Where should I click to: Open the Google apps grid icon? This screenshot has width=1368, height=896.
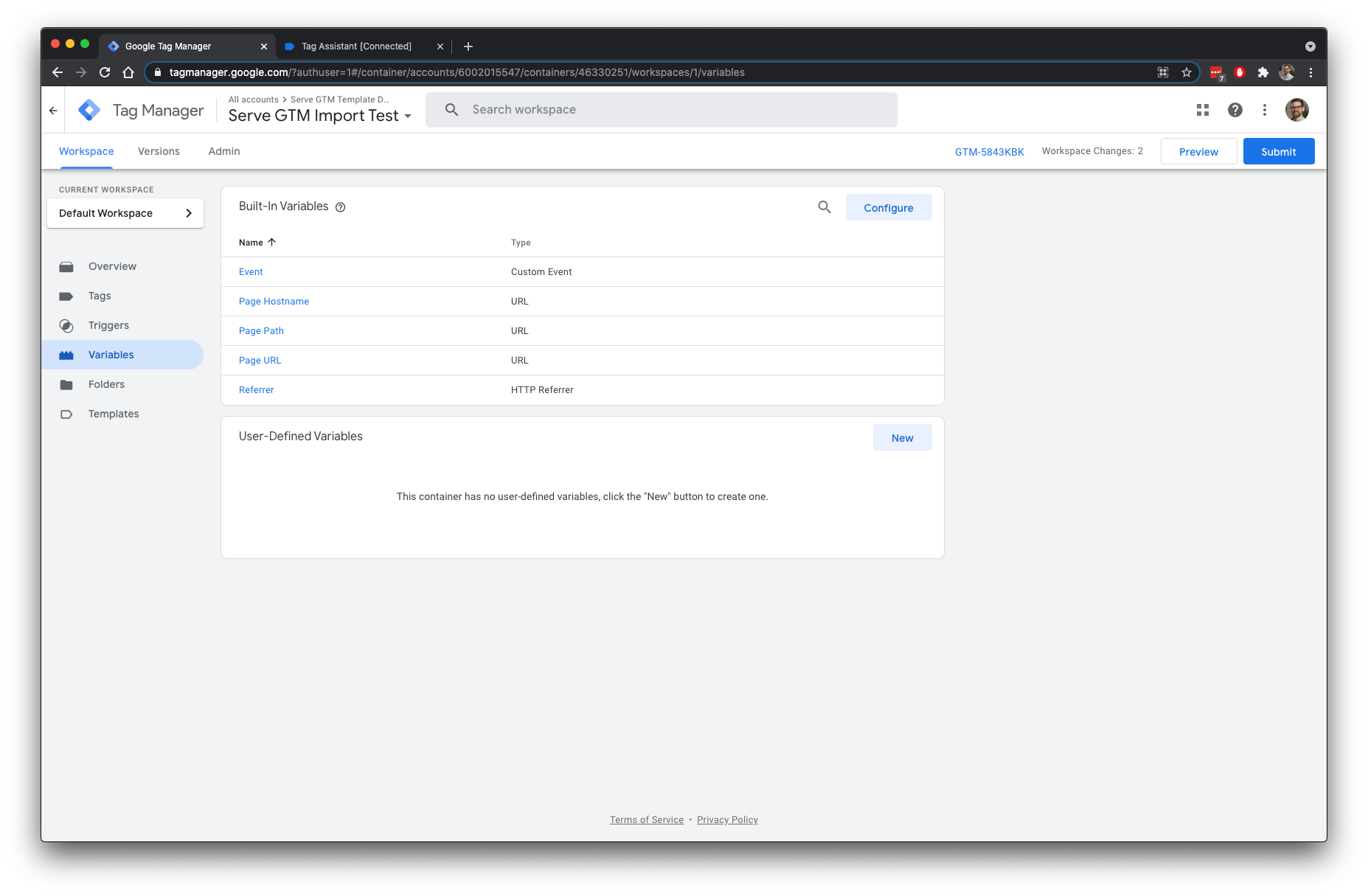click(x=1203, y=109)
